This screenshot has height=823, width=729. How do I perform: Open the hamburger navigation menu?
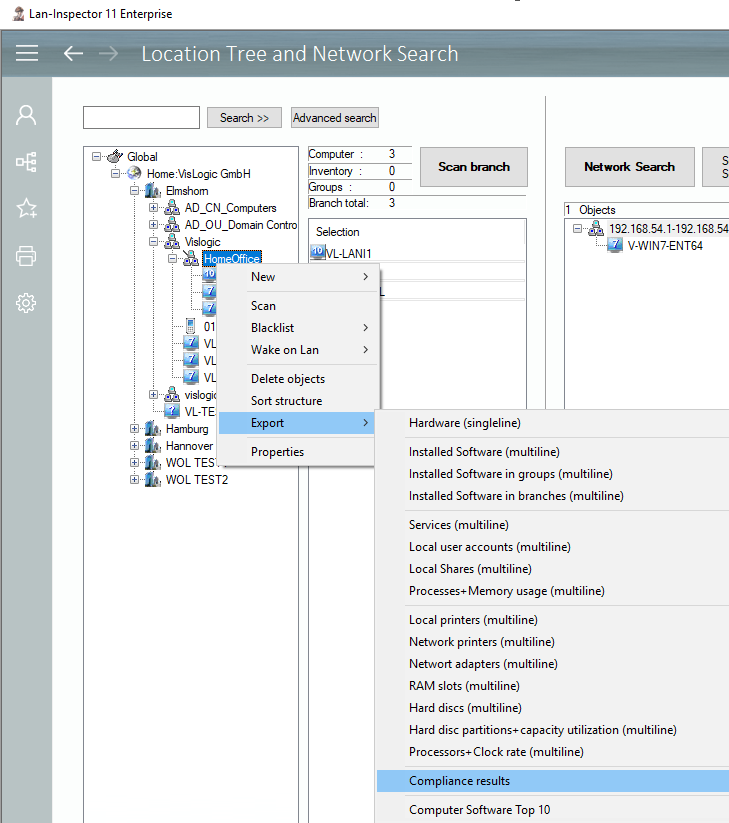click(x=27, y=53)
